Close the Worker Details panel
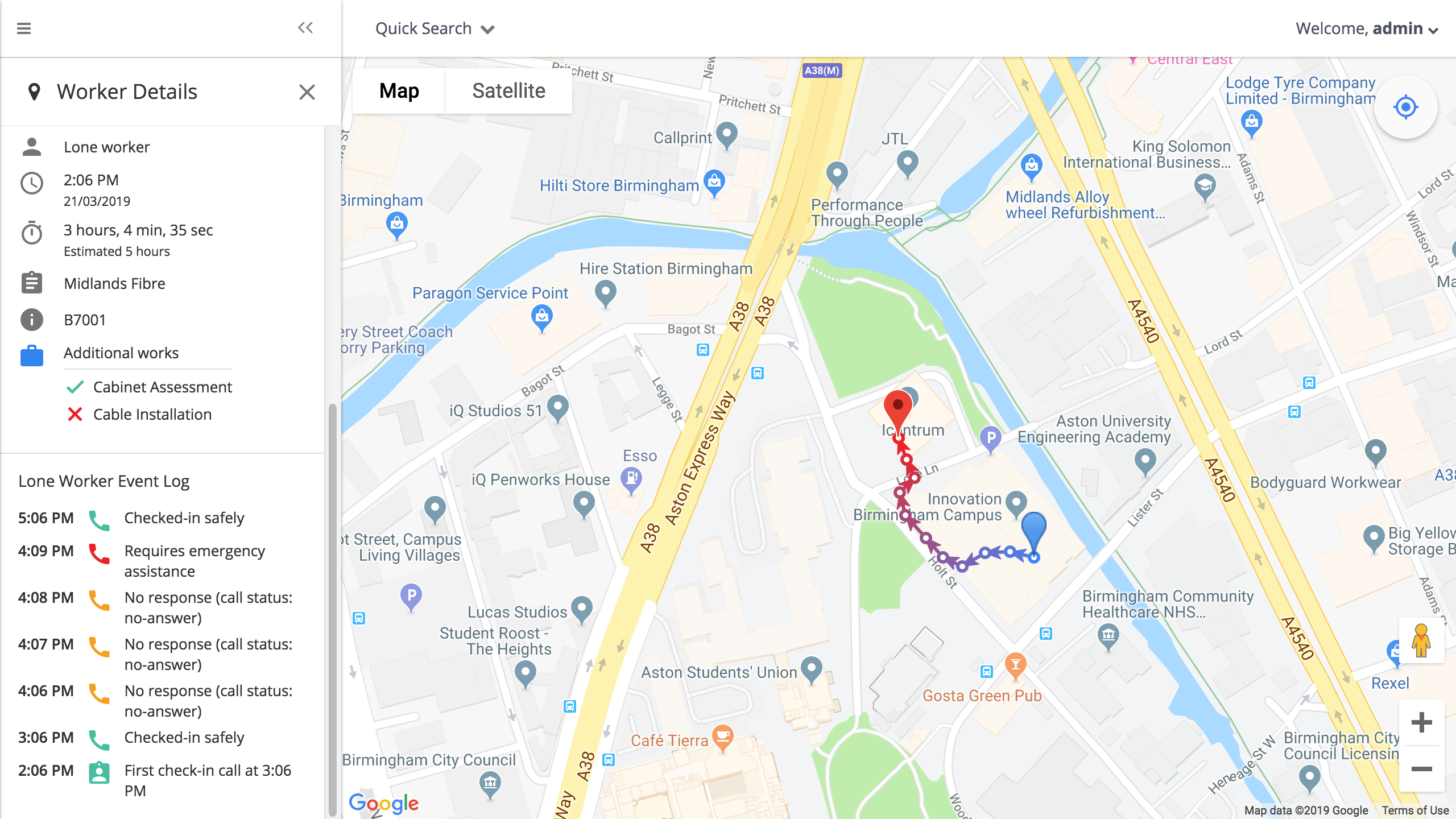 tap(307, 92)
